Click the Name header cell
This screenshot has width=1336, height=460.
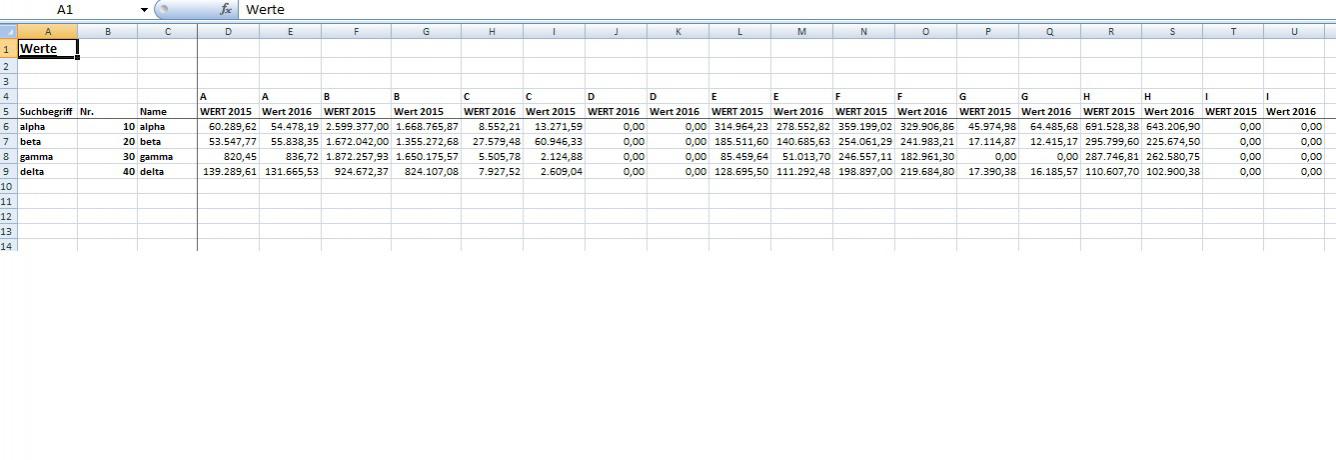(x=167, y=112)
